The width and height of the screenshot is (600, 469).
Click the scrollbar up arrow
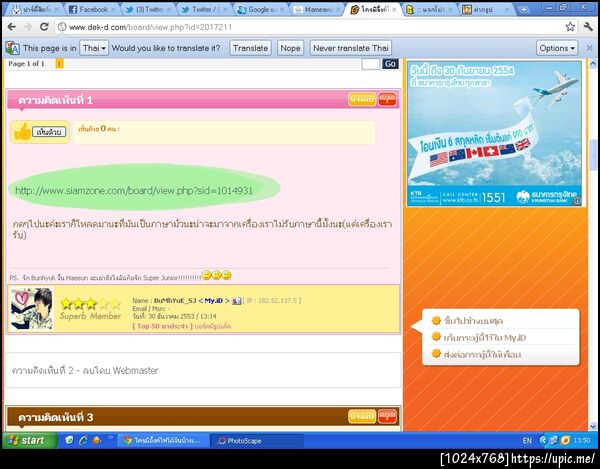[x=593, y=63]
